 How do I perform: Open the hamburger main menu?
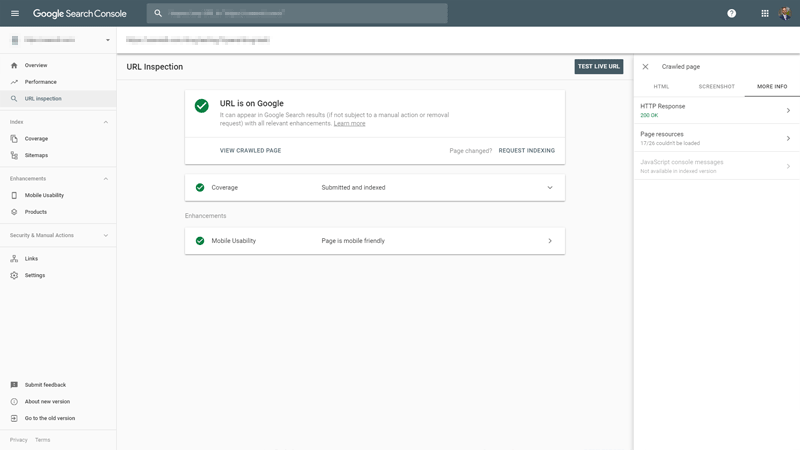tap(14, 13)
